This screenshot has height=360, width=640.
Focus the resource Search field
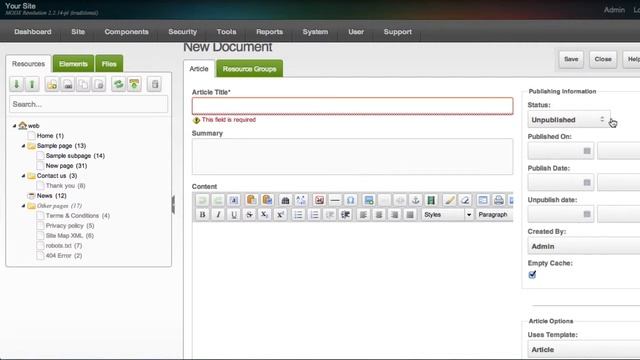tap(89, 104)
